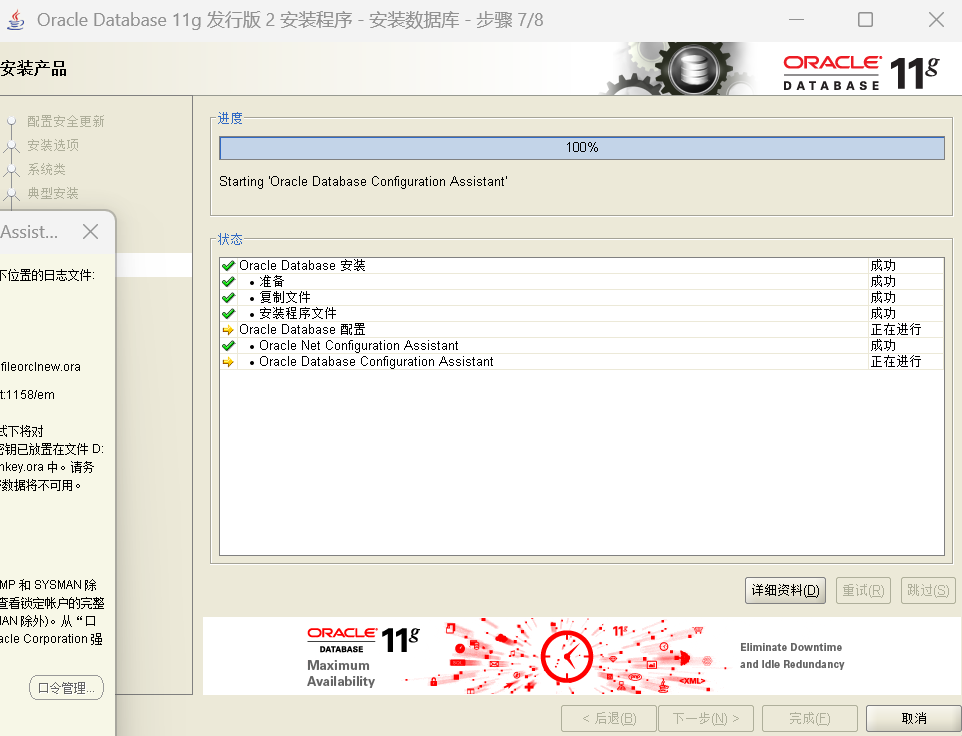Click the 下一步(N) next button
Viewport: 962px width, 736px height.
coord(706,718)
